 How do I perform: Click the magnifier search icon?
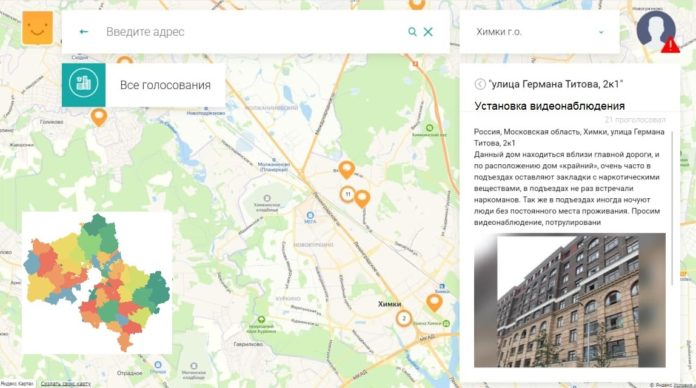[412, 32]
